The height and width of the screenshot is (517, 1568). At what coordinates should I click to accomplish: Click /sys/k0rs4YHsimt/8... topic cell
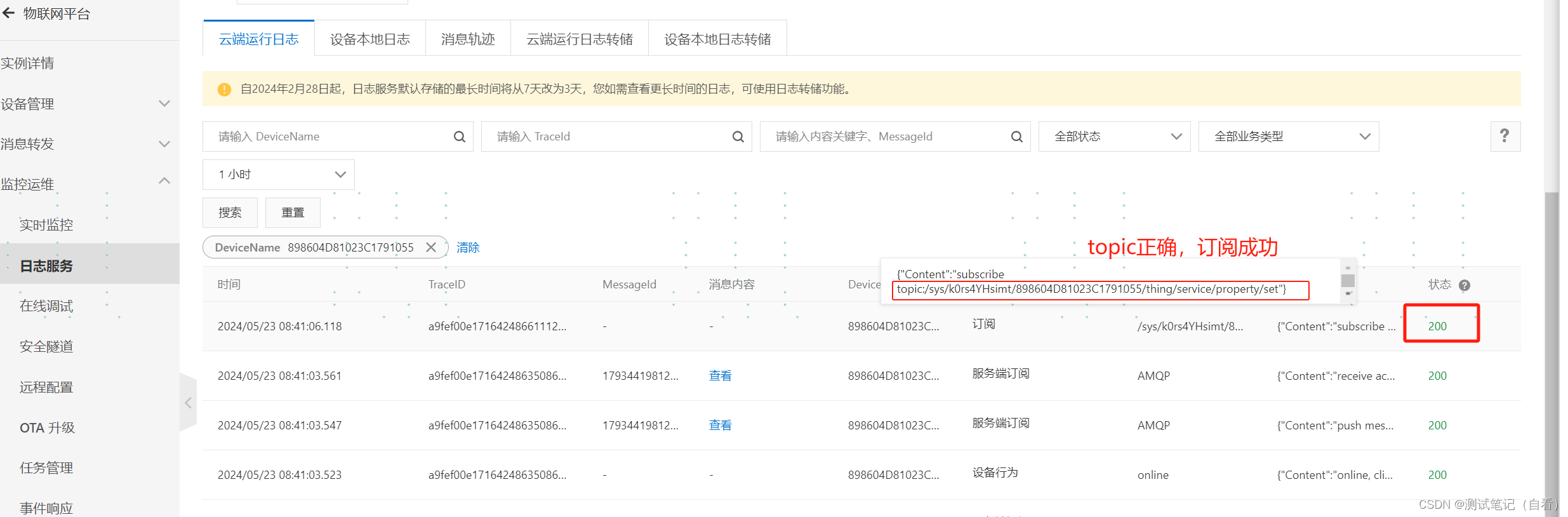tap(1190, 326)
